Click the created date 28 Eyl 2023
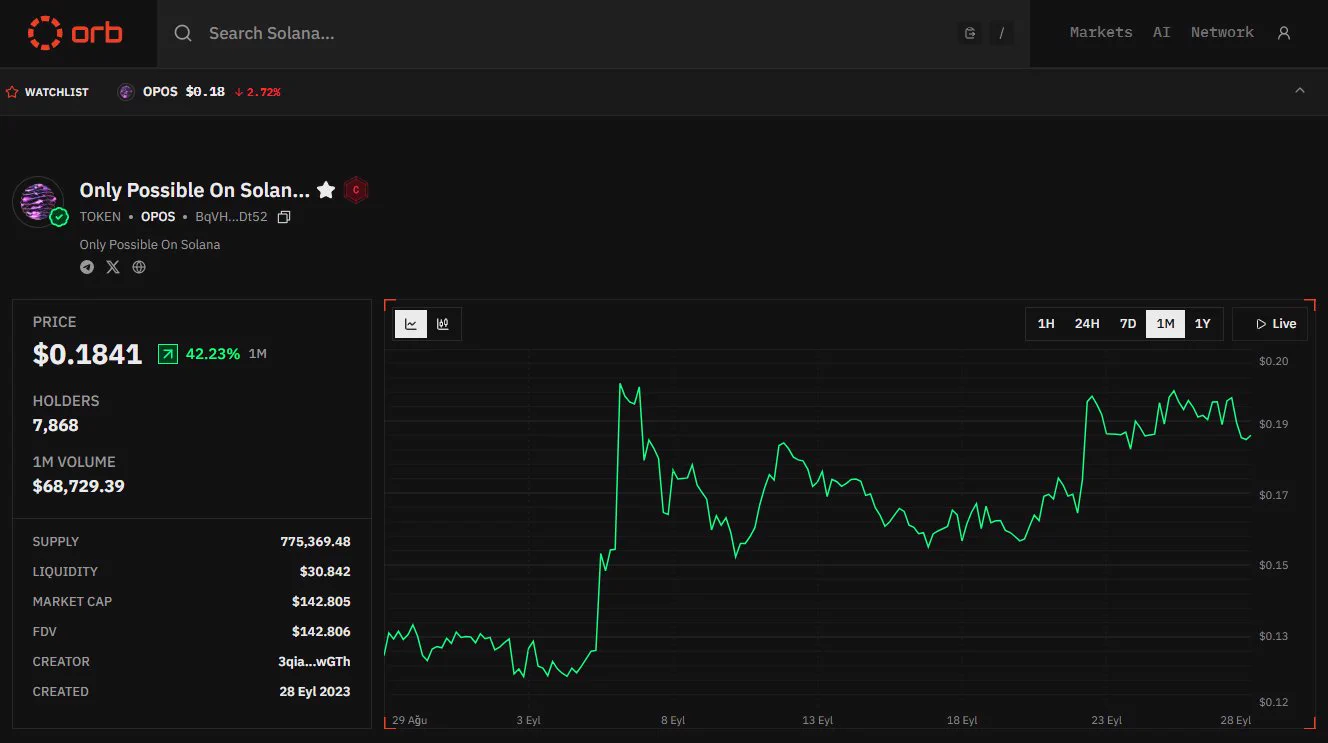 tap(315, 692)
